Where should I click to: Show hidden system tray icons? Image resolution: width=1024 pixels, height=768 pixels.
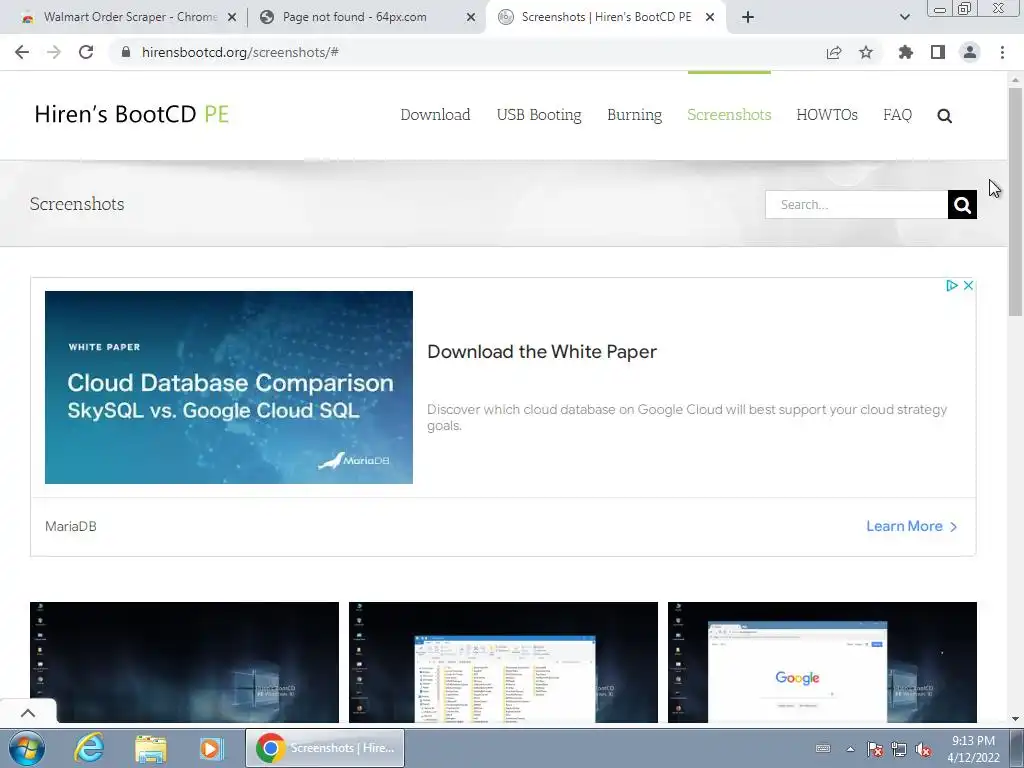(850, 749)
